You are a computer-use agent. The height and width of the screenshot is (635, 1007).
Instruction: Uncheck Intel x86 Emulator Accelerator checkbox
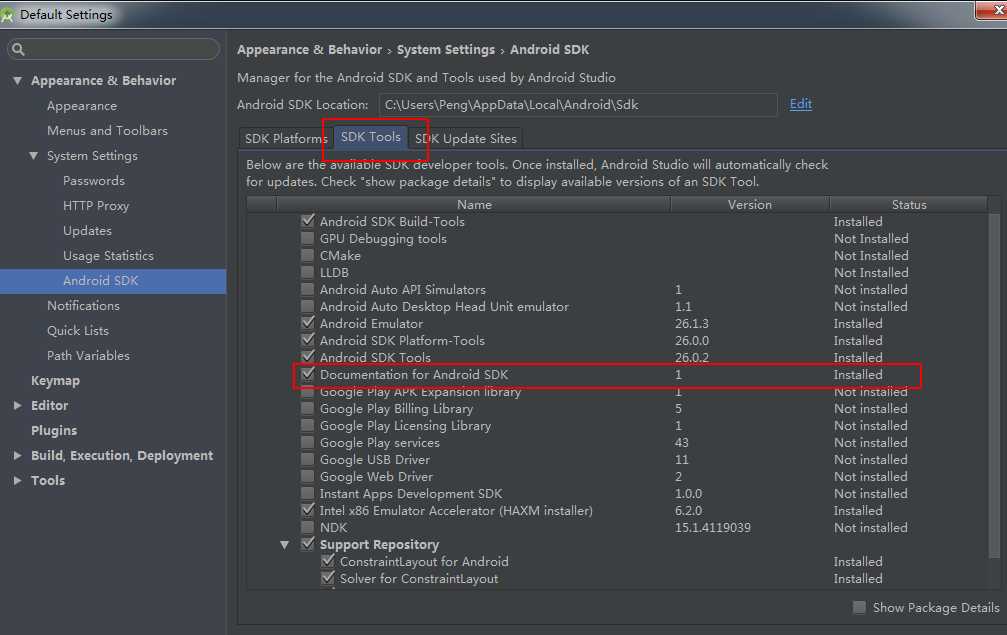pos(308,510)
